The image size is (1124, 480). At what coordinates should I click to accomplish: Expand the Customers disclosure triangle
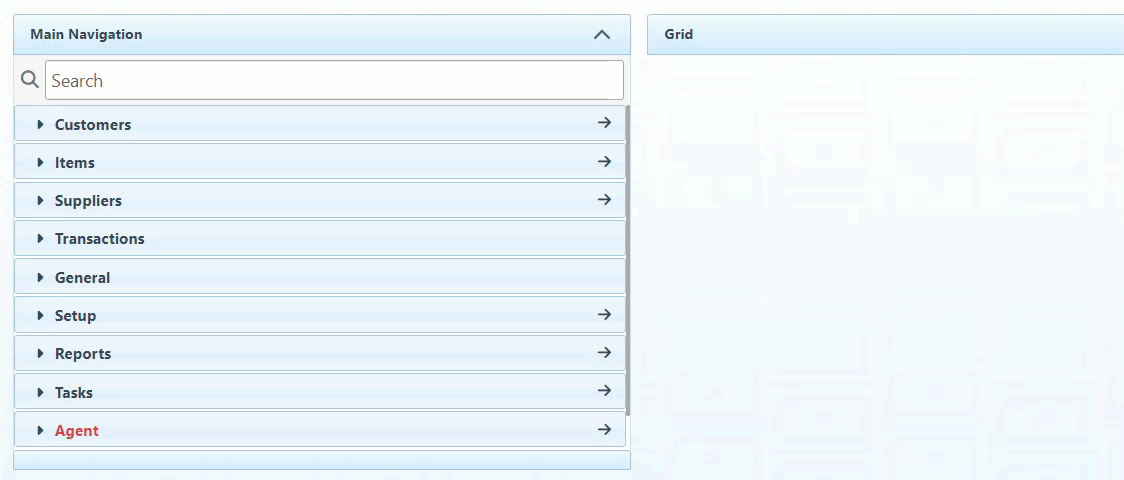coord(41,125)
